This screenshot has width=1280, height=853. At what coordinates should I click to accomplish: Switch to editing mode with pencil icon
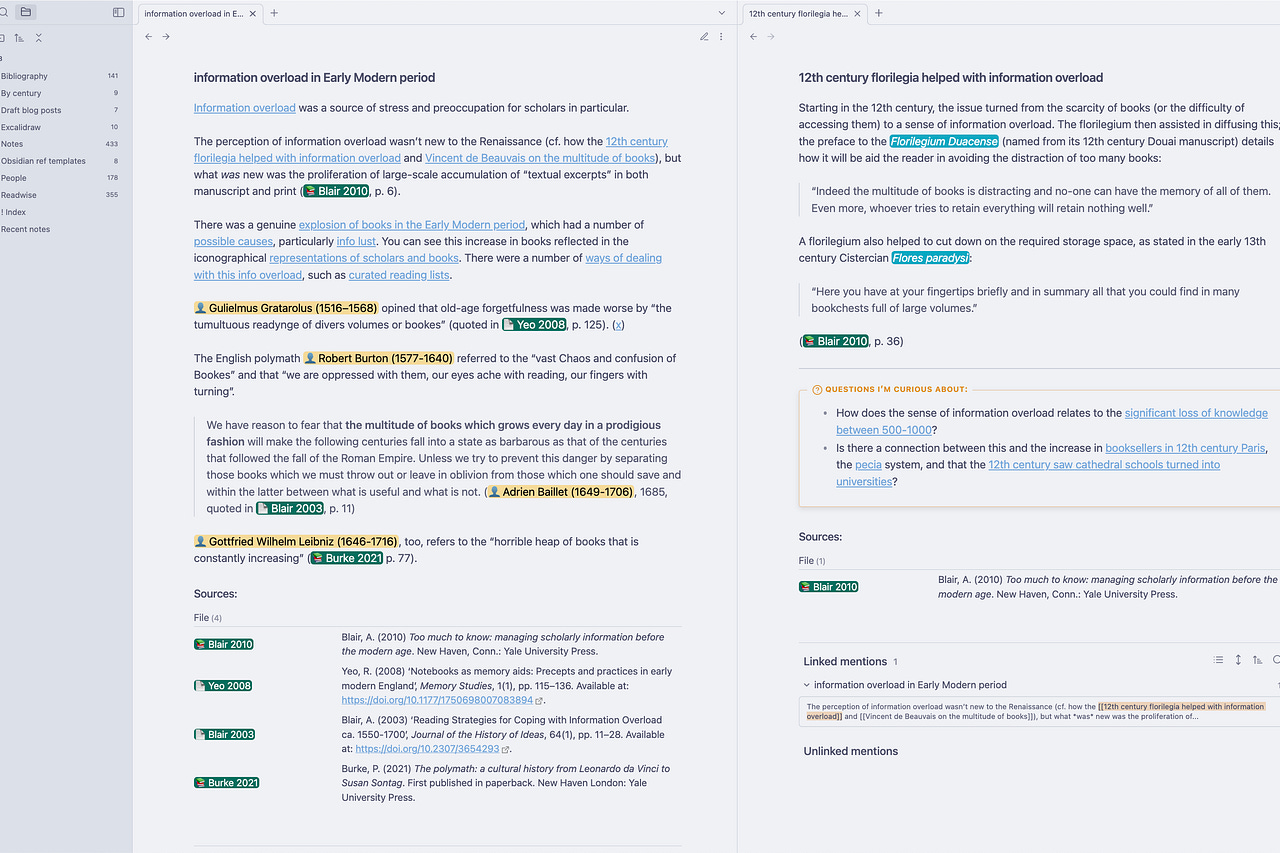click(x=704, y=37)
